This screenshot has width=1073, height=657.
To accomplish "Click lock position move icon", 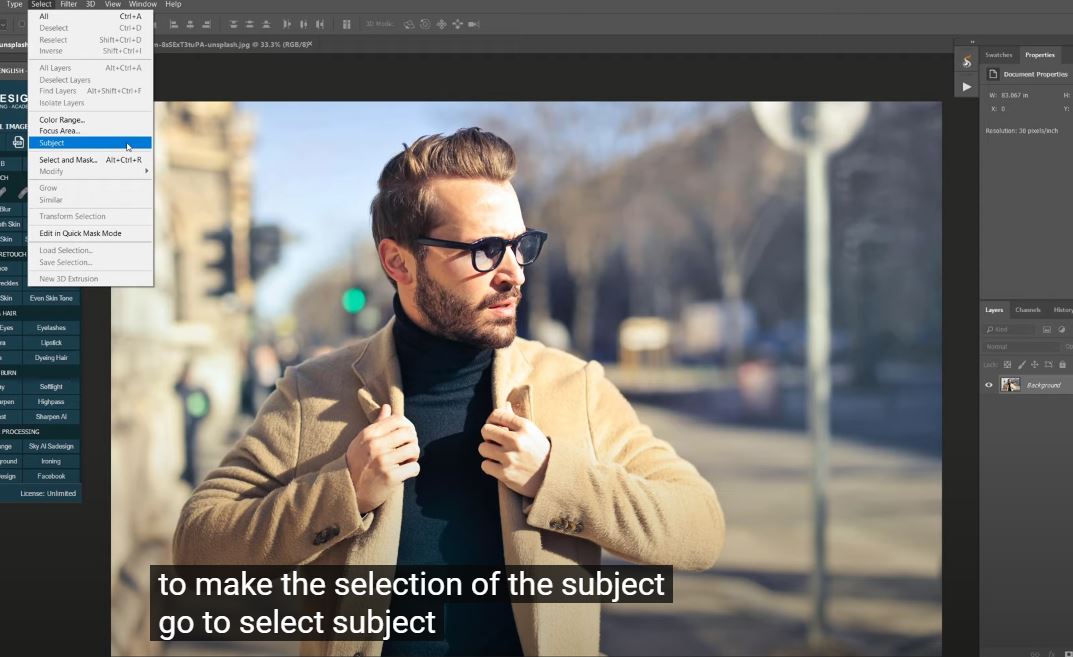I will coord(1034,364).
